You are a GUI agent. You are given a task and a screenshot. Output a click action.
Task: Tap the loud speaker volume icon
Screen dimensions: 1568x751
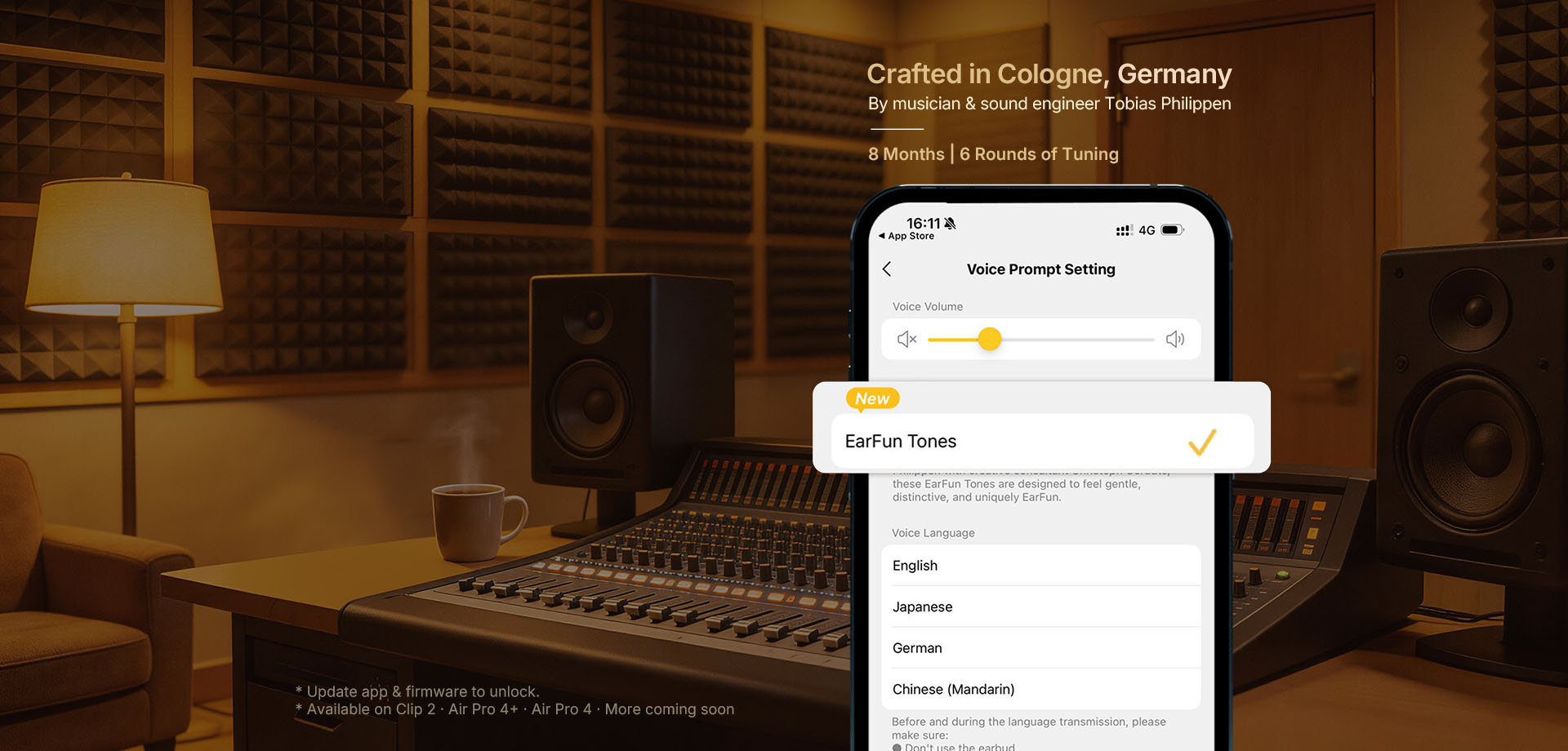pyautogui.click(x=1175, y=339)
